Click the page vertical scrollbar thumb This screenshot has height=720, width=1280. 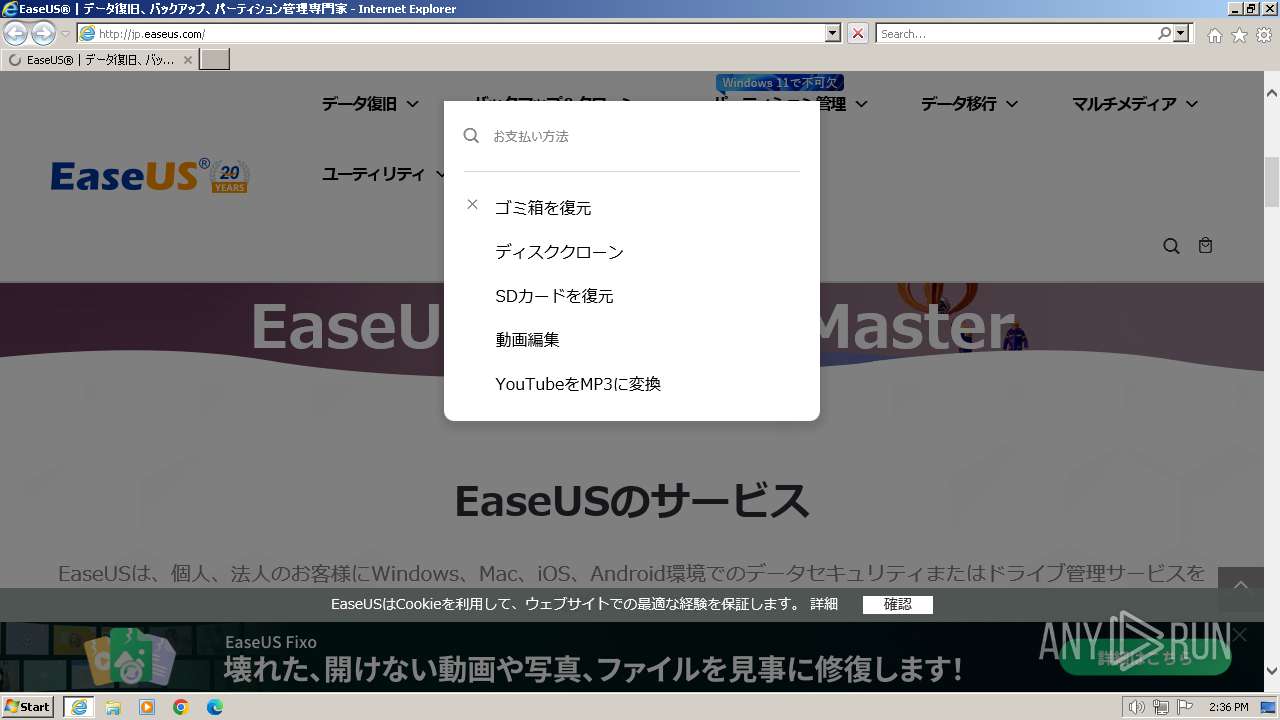pos(1272,180)
